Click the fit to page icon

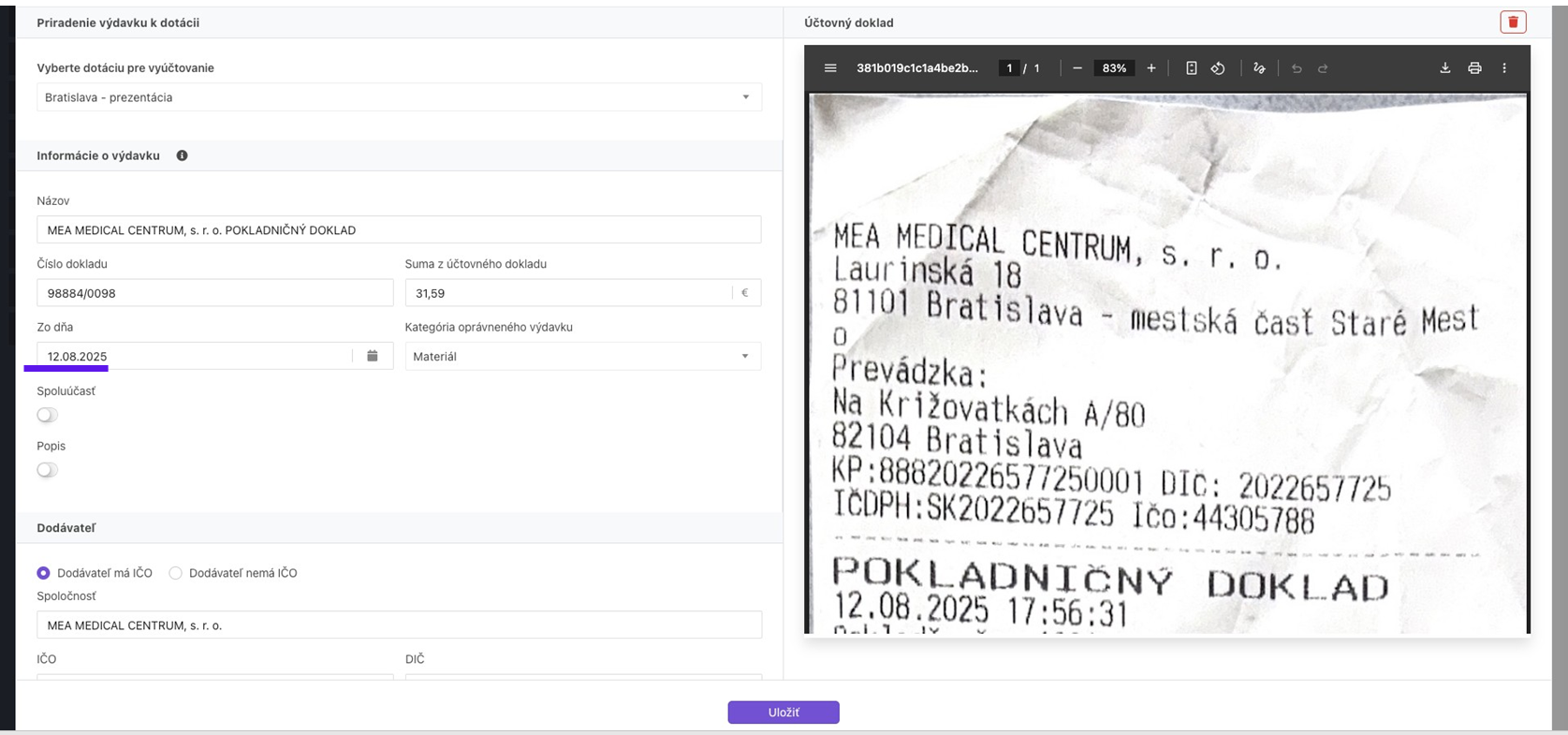(1191, 68)
